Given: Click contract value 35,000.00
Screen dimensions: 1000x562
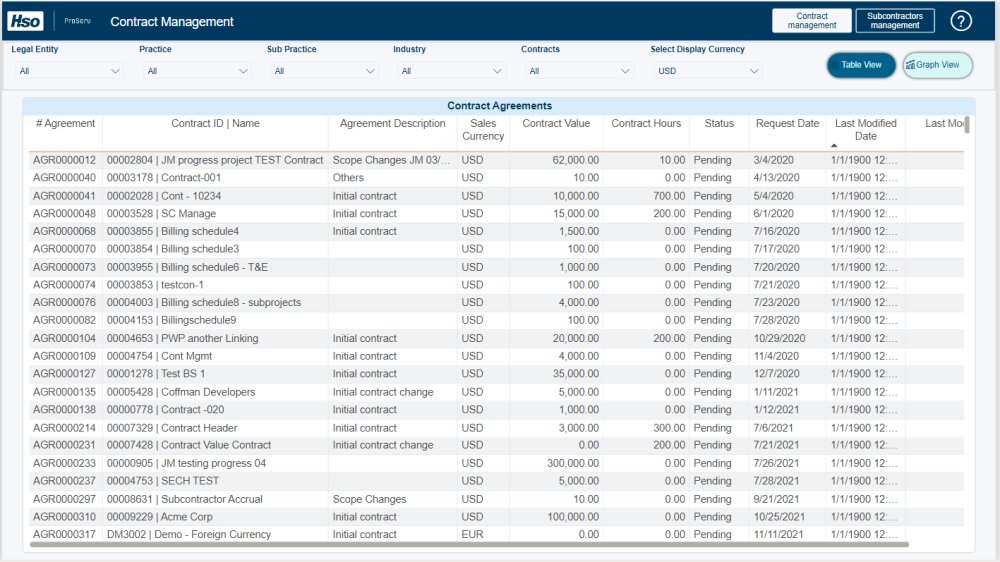Looking at the screenshot, I should pyautogui.click(x=575, y=374).
